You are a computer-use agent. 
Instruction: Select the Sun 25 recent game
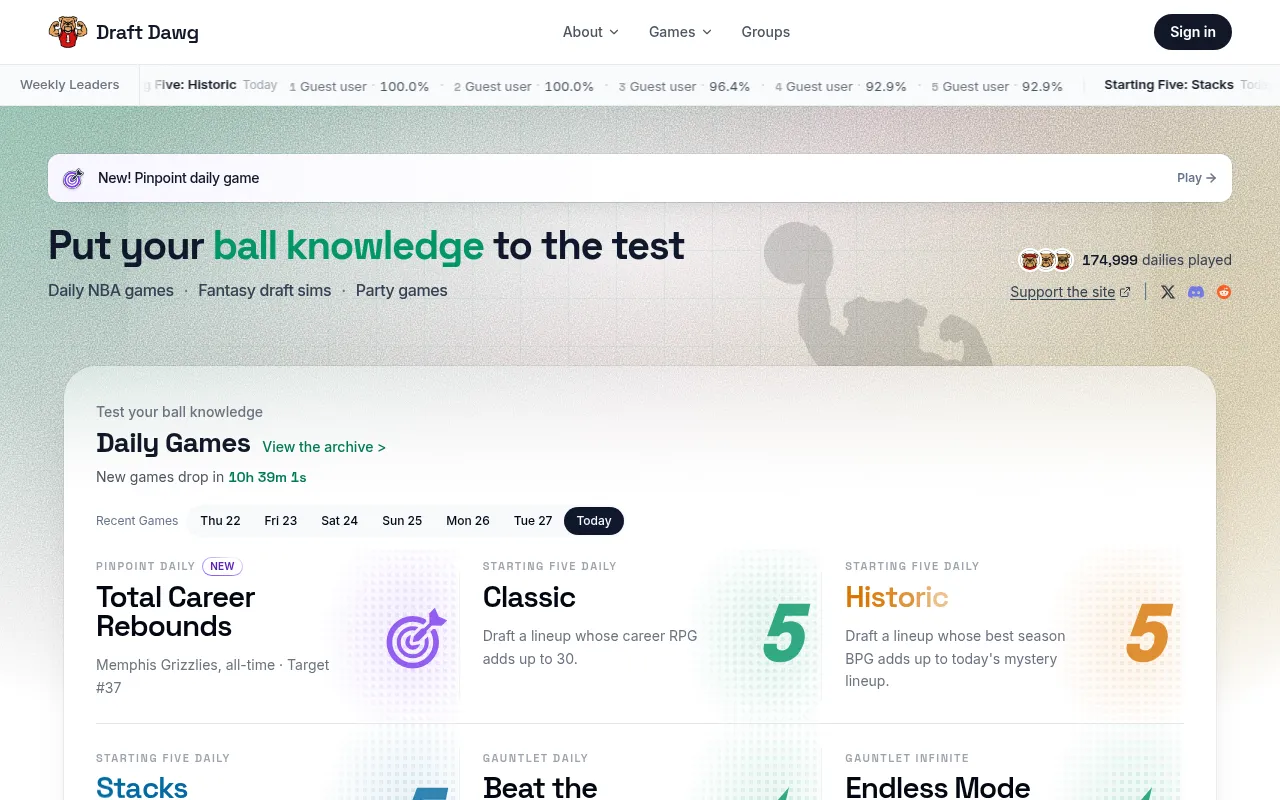pyautogui.click(x=402, y=521)
